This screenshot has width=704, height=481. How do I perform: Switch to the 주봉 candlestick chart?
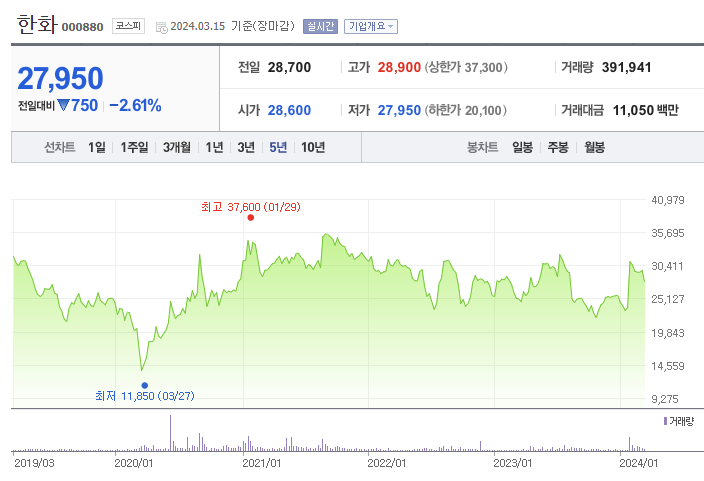point(558,147)
